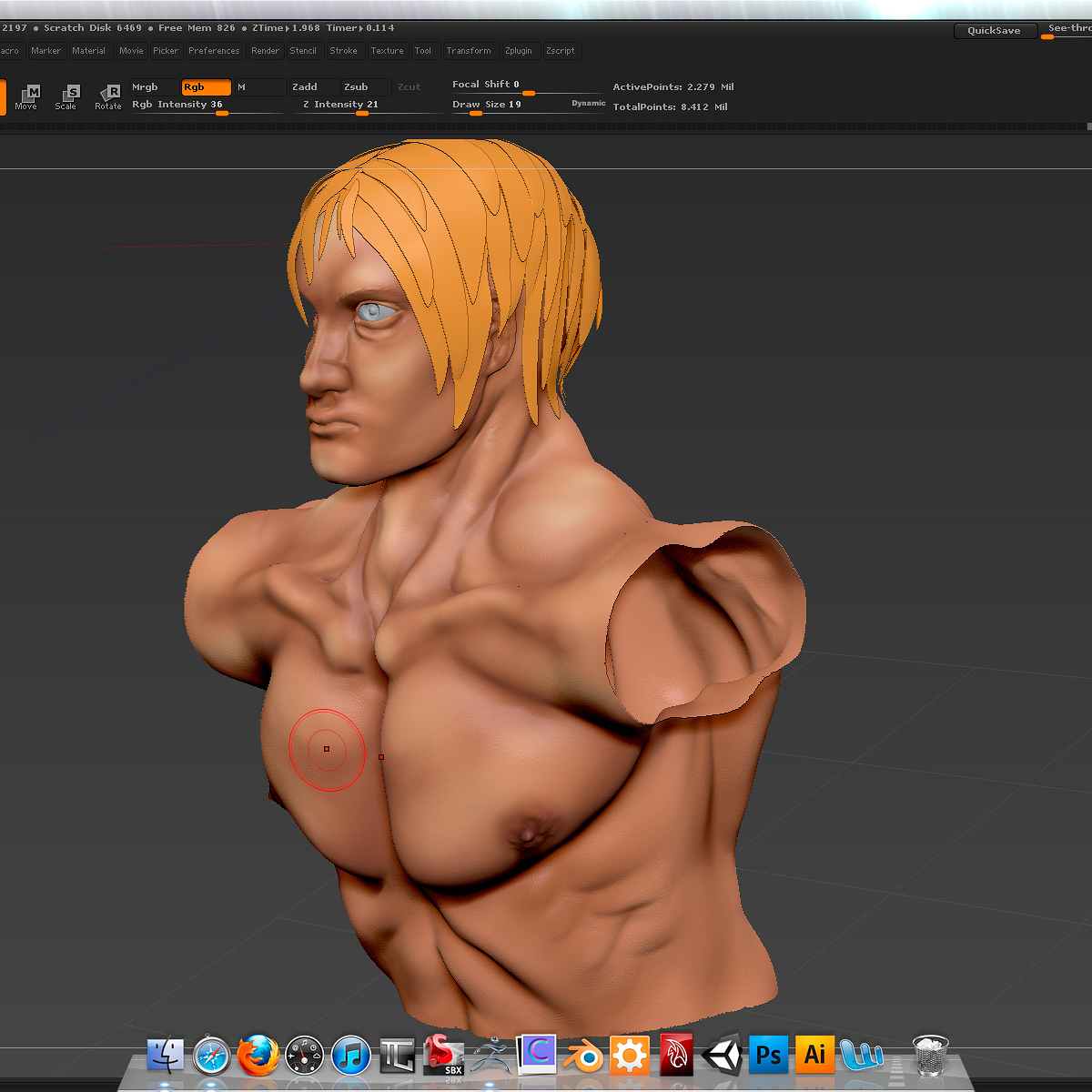Open the Tool menu
Image resolution: width=1092 pixels, height=1092 pixels.
[423, 51]
